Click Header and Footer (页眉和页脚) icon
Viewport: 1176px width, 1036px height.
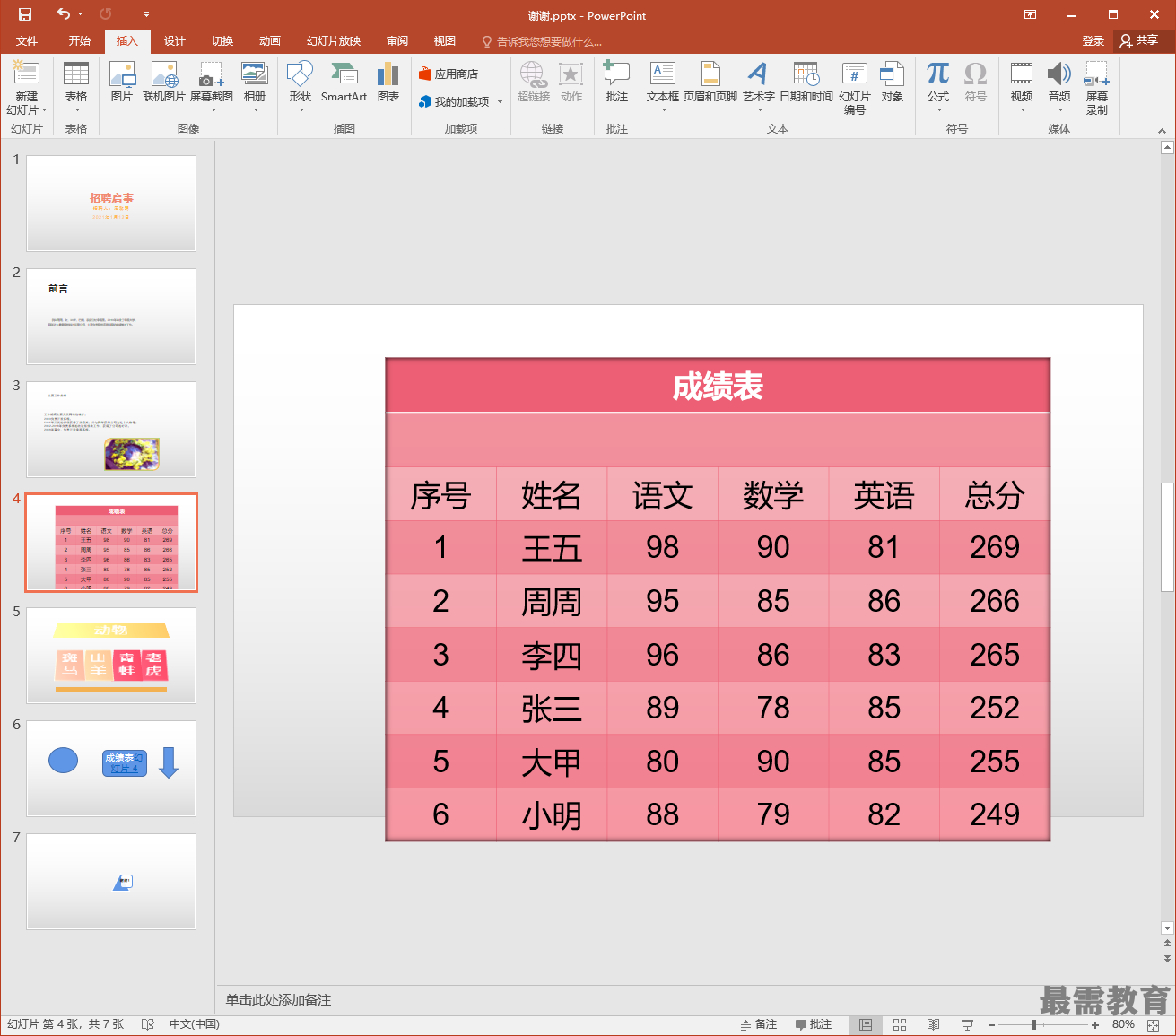(710, 83)
